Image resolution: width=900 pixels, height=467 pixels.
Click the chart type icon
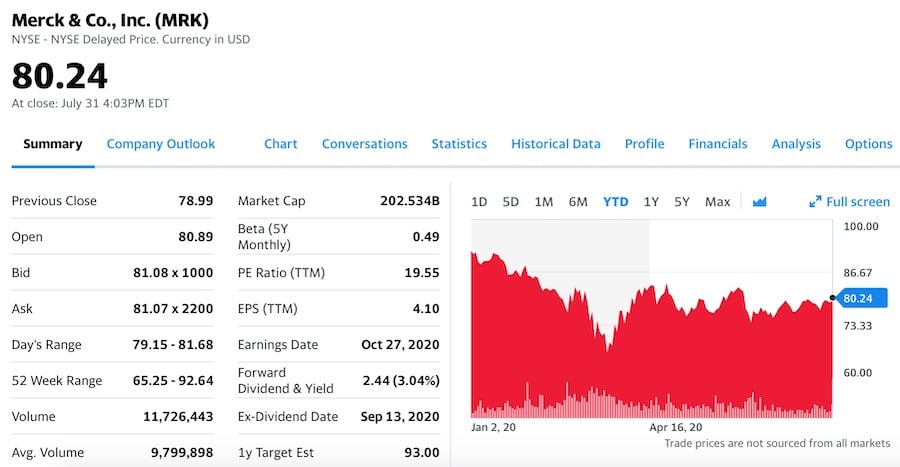pos(759,202)
